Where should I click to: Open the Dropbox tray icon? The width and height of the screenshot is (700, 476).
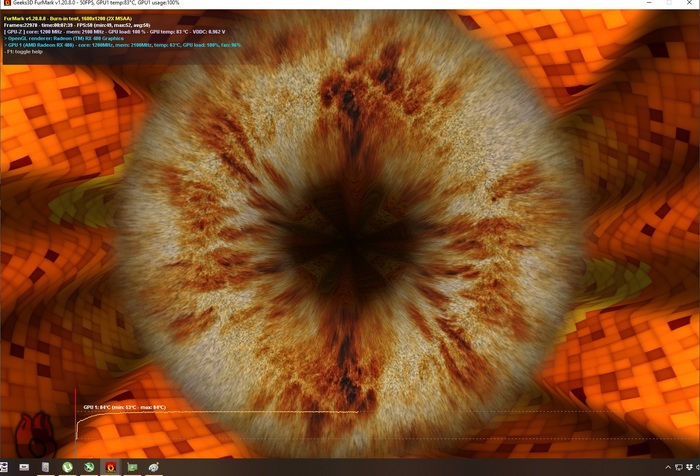click(x=689, y=468)
